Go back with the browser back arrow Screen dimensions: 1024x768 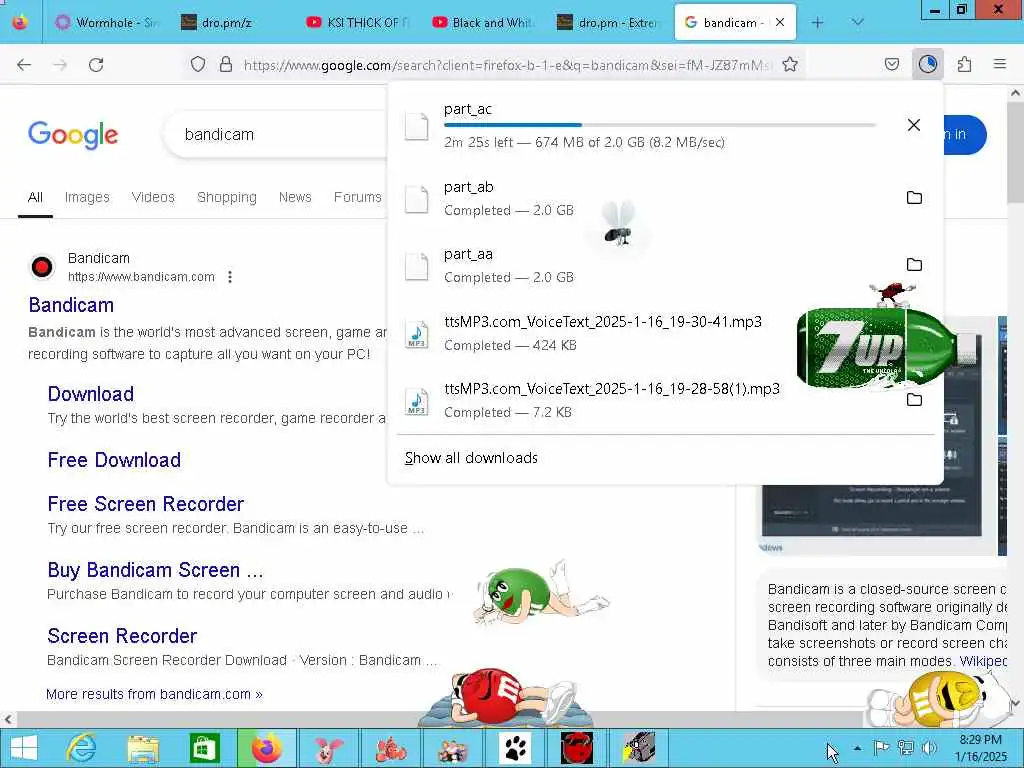click(x=24, y=65)
